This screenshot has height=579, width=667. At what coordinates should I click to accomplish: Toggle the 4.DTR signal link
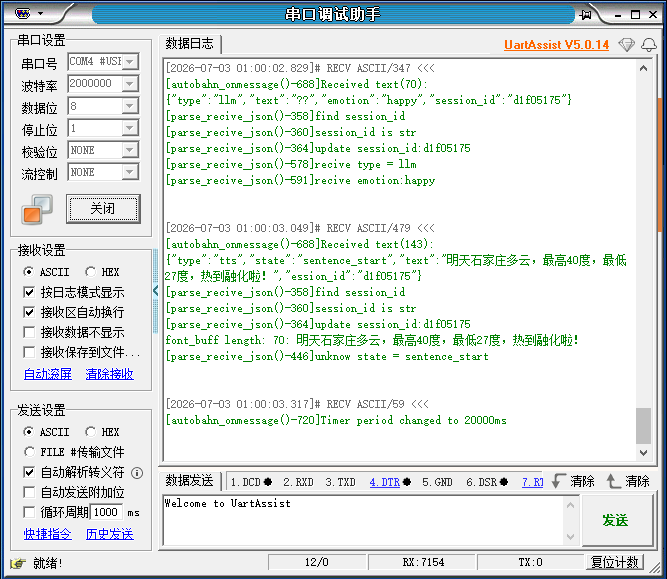[x=385, y=482]
